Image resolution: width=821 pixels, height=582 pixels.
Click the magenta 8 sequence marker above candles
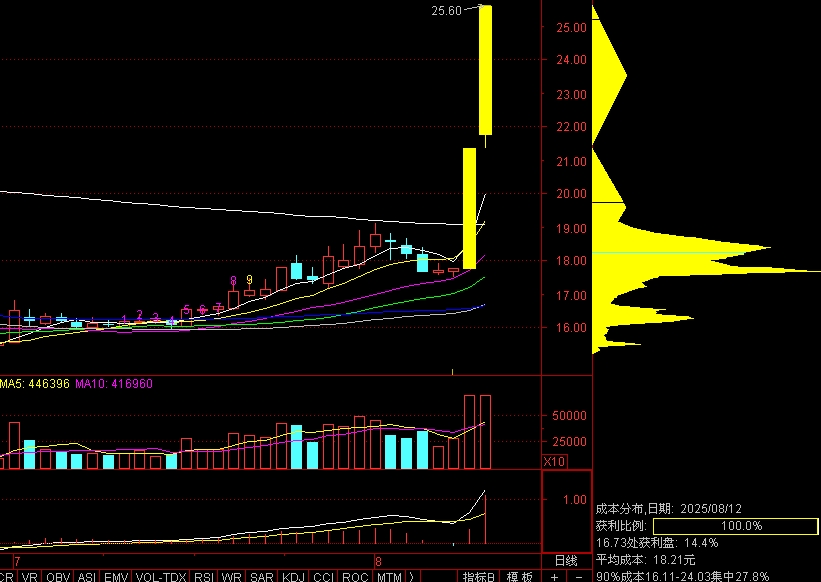click(x=233, y=282)
